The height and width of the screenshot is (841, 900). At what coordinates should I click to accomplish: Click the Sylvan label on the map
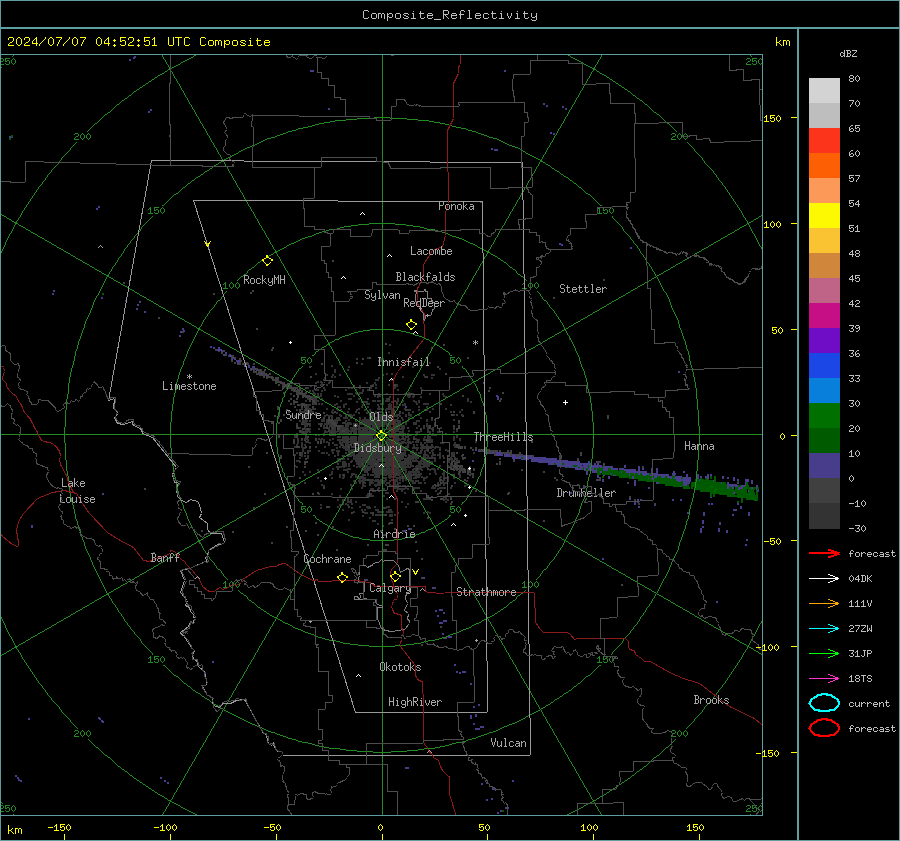point(382,295)
